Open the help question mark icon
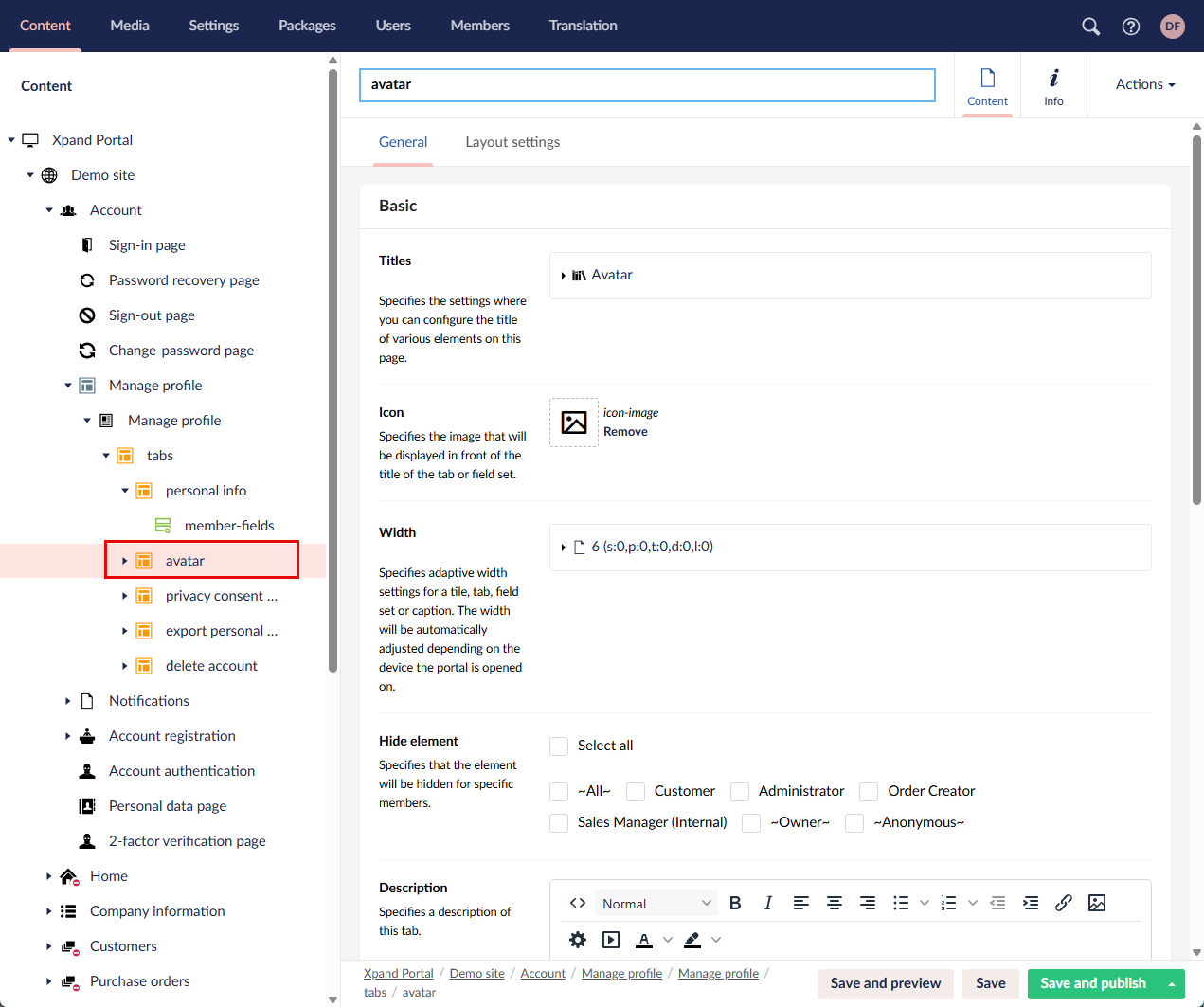The height and width of the screenshot is (1007, 1204). [x=1130, y=27]
